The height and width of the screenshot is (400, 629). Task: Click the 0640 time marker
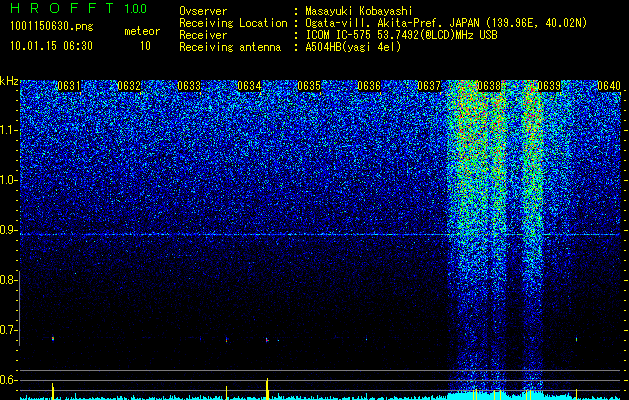(609, 86)
